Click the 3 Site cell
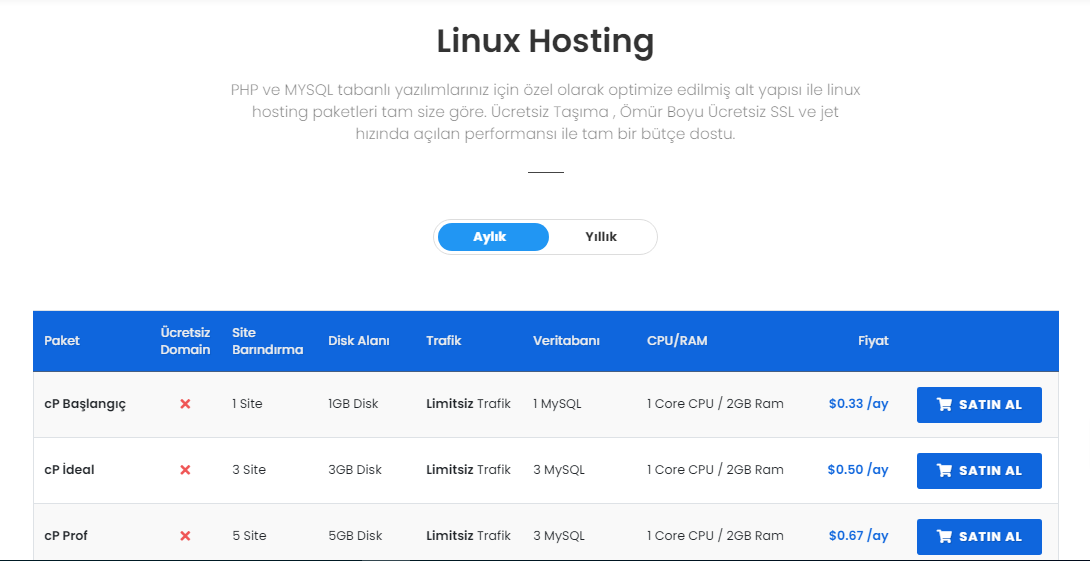The image size is (1090, 561). pyautogui.click(x=249, y=470)
